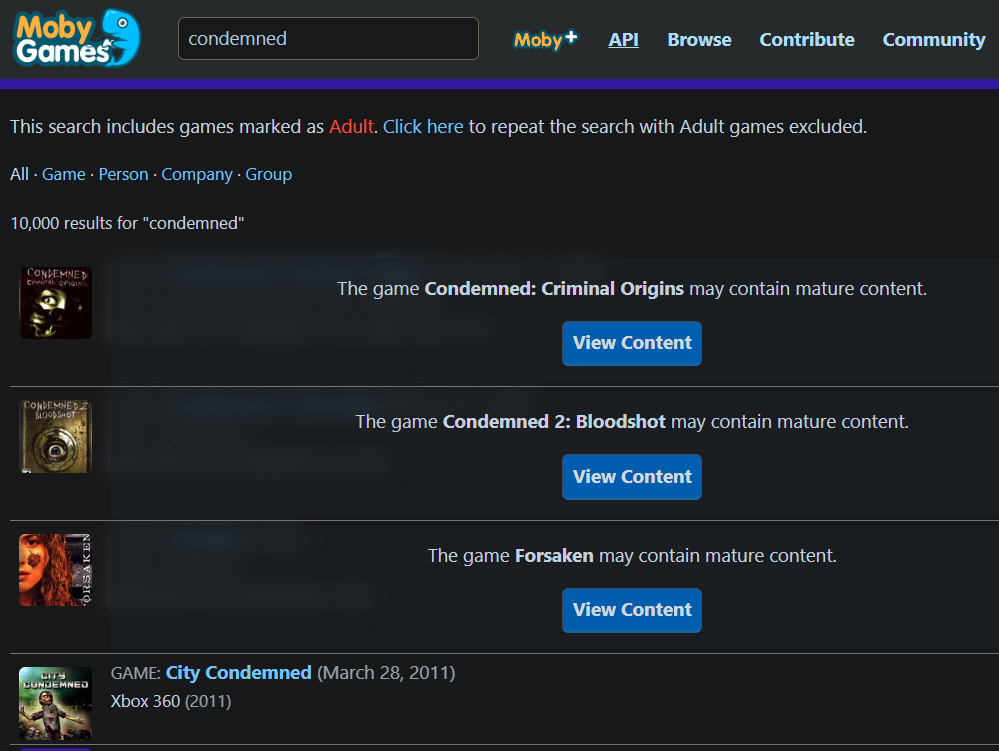Open the Contribute menu
Image resolution: width=999 pixels, height=751 pixels.
[x=807, y=39]
